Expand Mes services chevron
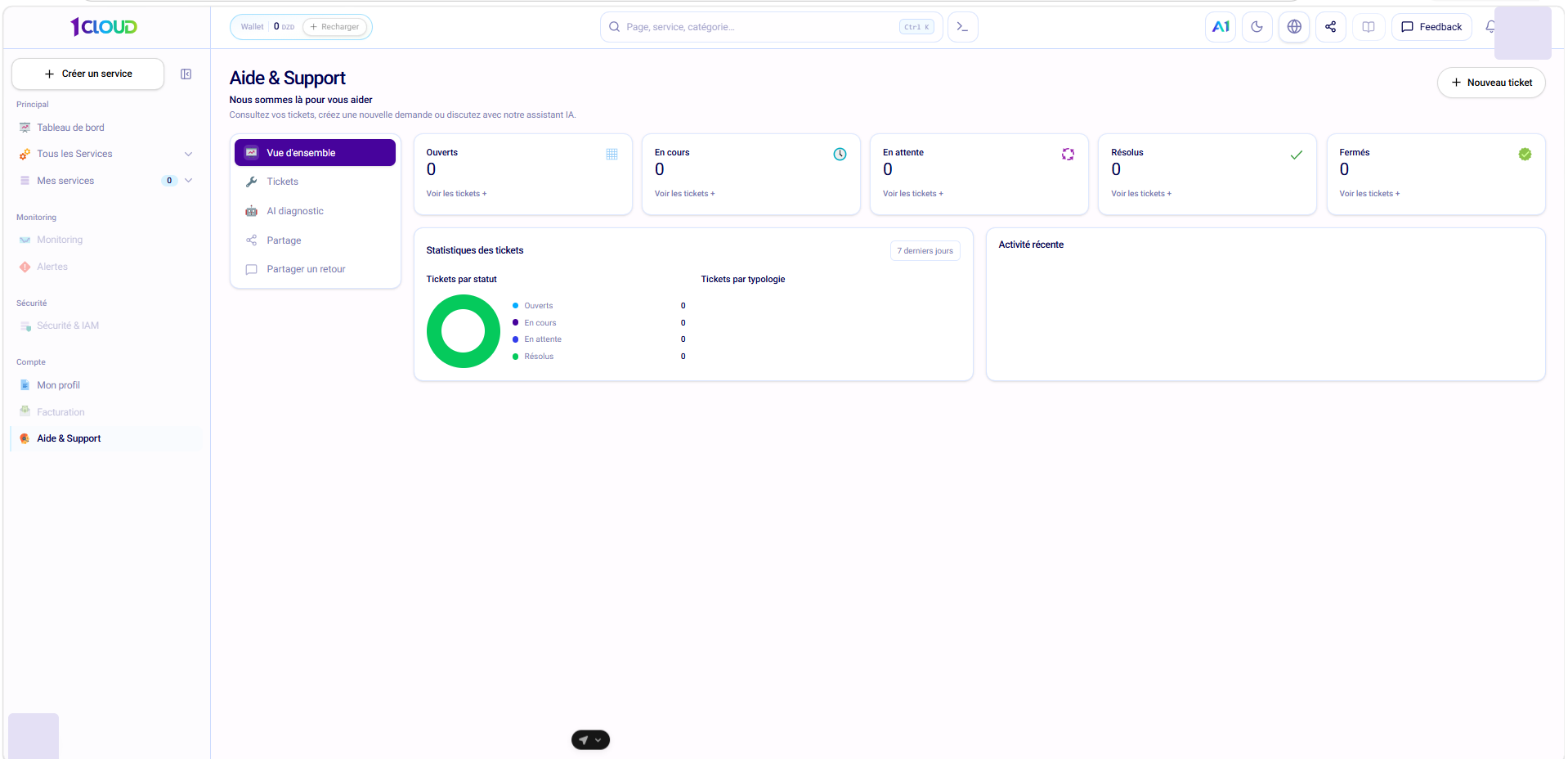Screen dimensions: 1568x759 188,181
